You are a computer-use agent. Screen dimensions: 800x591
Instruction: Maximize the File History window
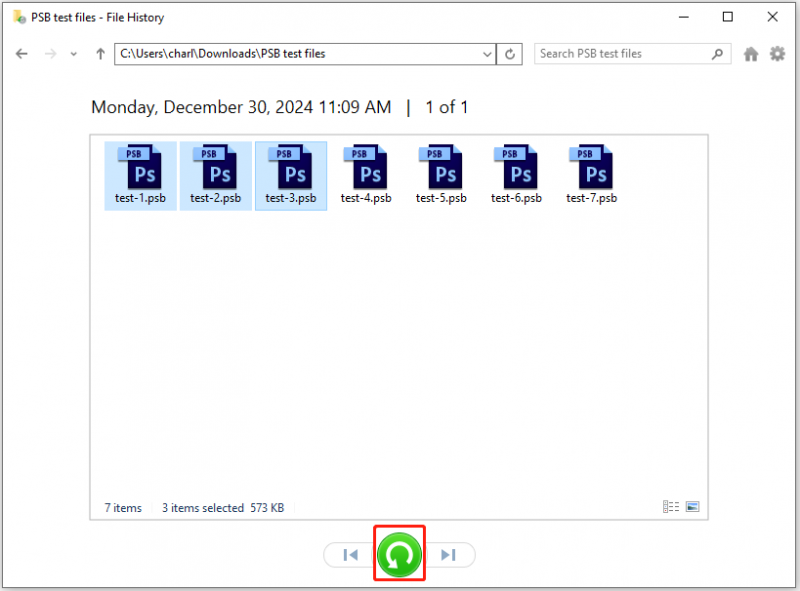(728, 17)
